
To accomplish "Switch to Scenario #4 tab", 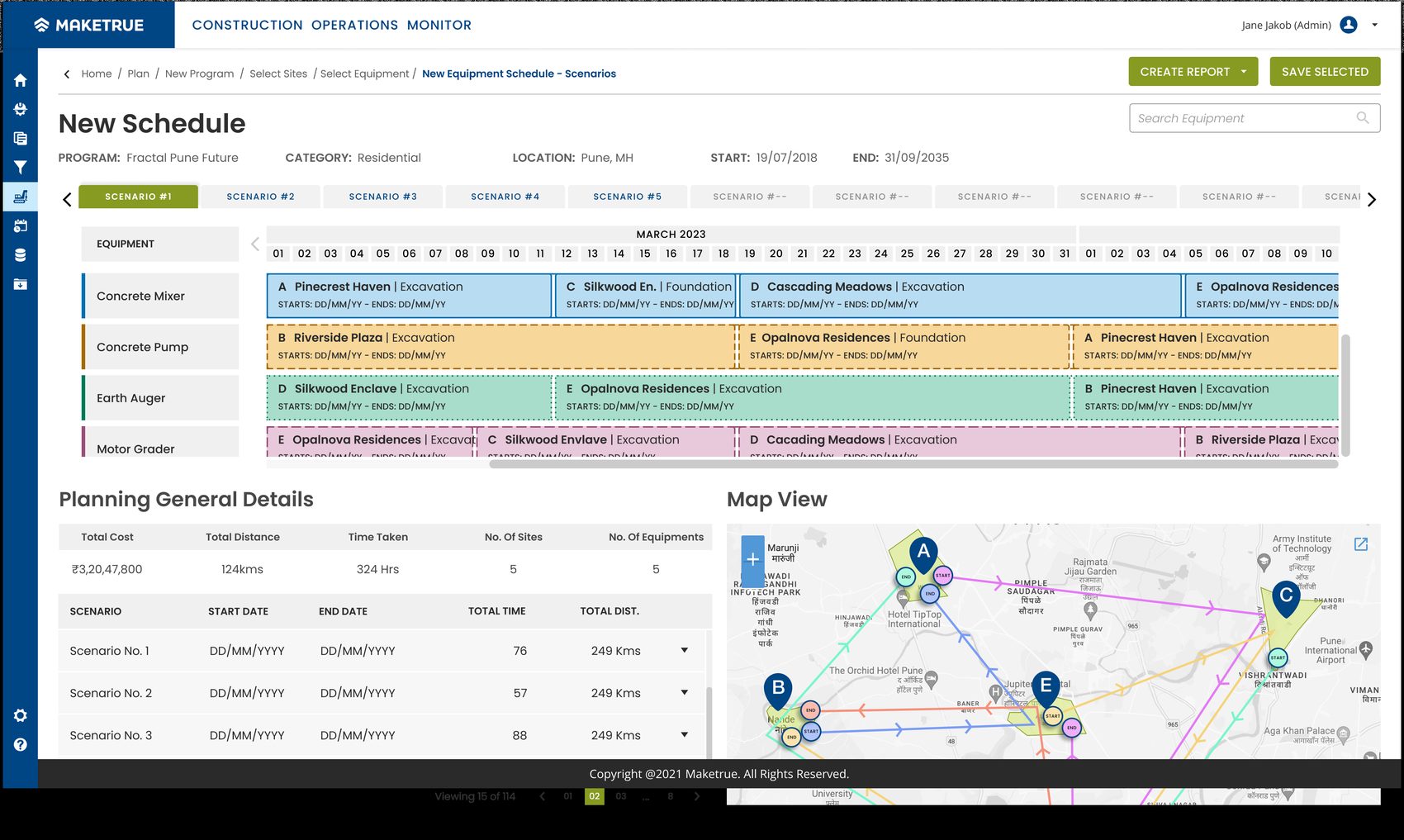I will 505,197.
